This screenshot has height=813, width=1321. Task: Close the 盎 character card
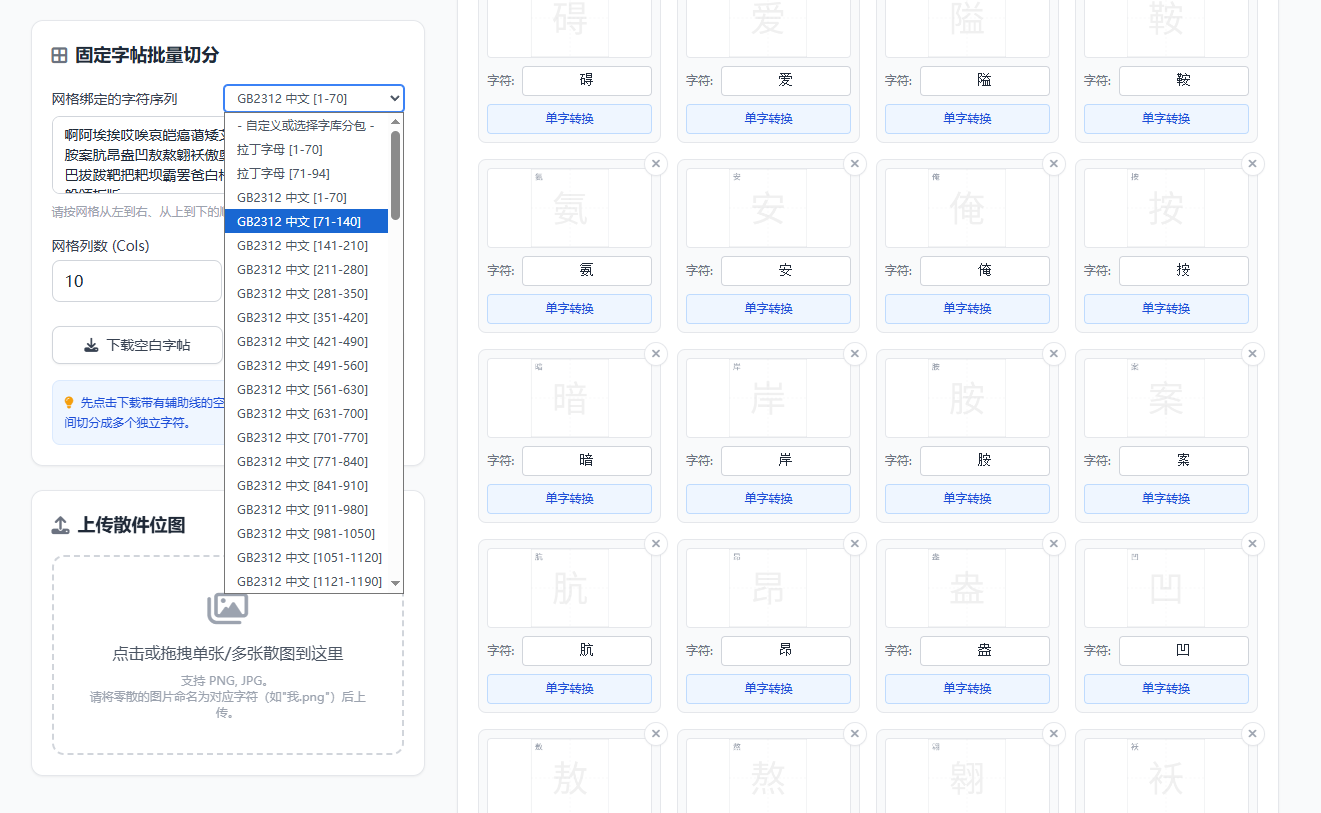coord(1054,544)
